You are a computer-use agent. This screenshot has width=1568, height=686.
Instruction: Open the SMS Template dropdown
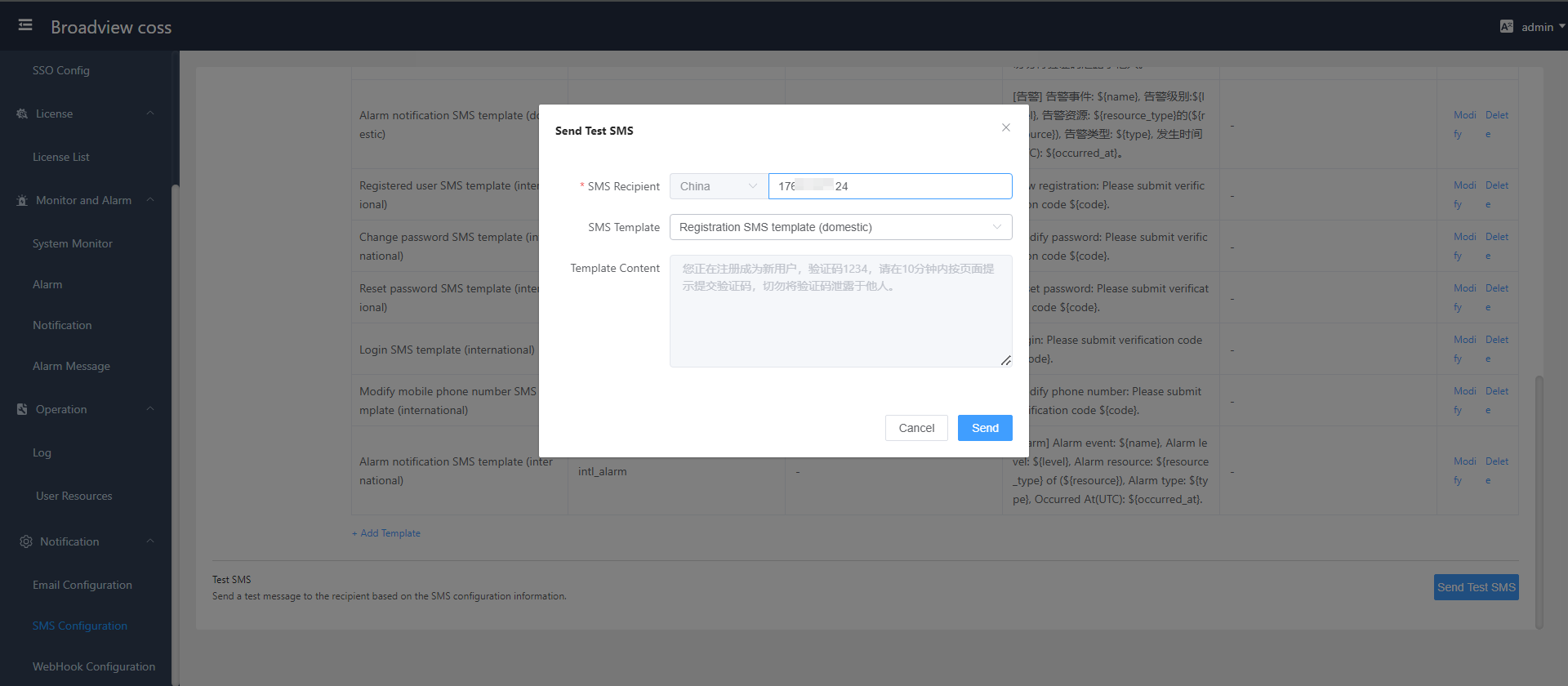click(x=841, y=227)
